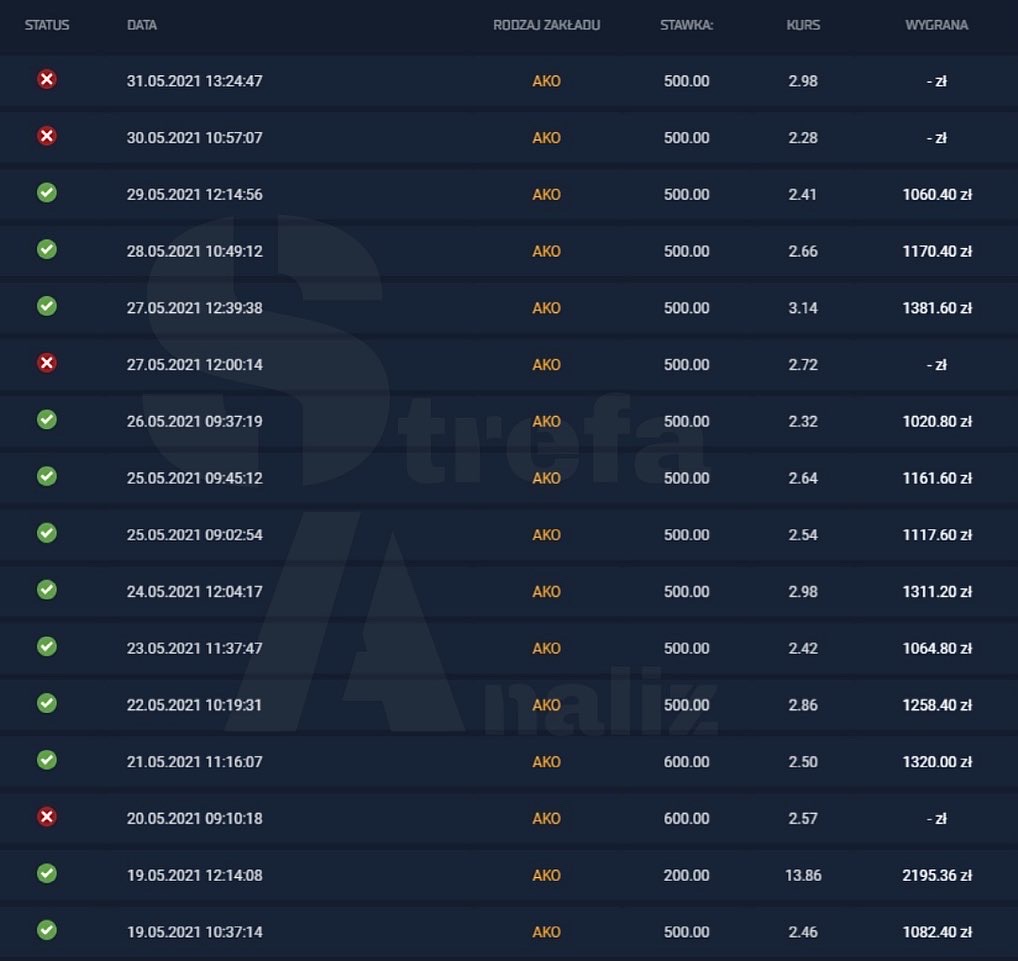
Task: Click lost status icon for 27.05.2021 12:00:14 bet
Action: pyautogui.click(x=47, y=363)
